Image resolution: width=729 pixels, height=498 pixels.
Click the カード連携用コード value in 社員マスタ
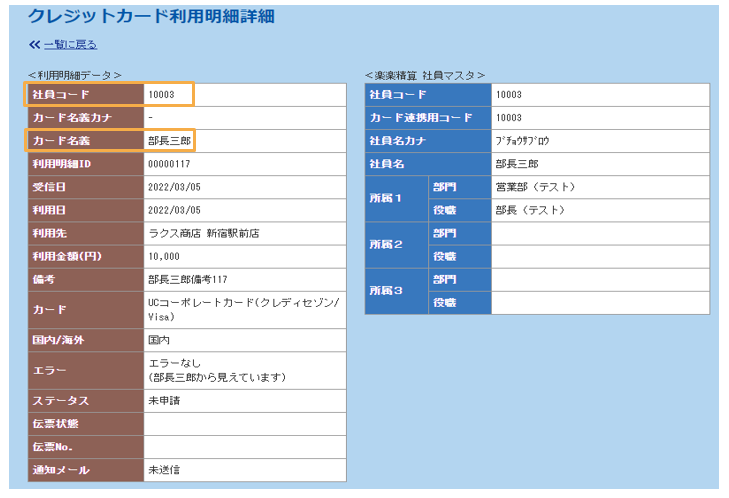(508, 118)
